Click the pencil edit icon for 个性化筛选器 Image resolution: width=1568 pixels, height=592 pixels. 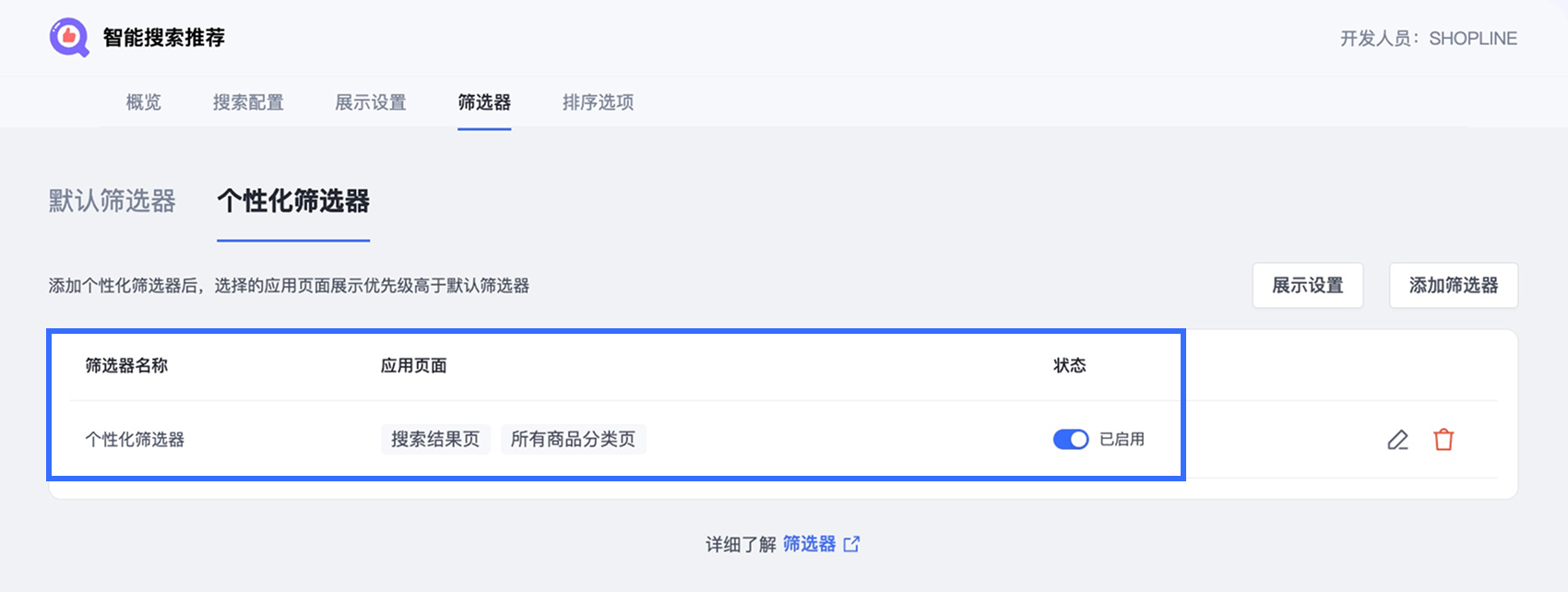coord(1397,440)
